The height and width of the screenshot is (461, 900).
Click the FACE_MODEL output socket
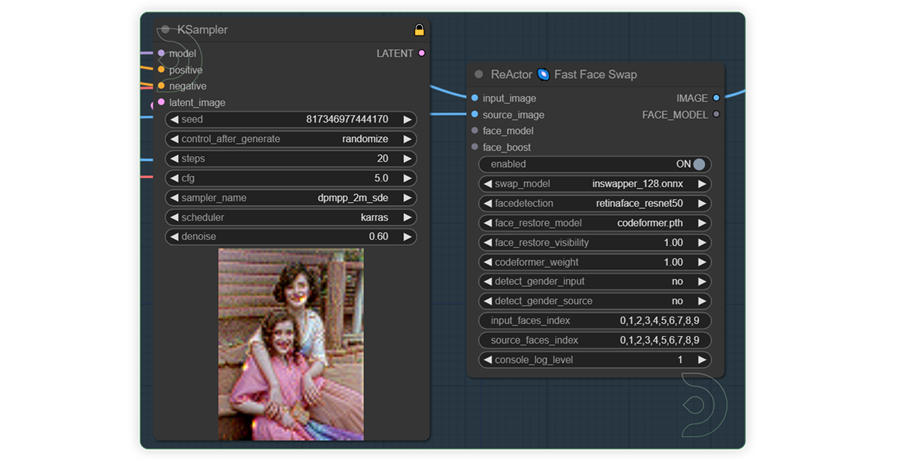coord(716,114)
